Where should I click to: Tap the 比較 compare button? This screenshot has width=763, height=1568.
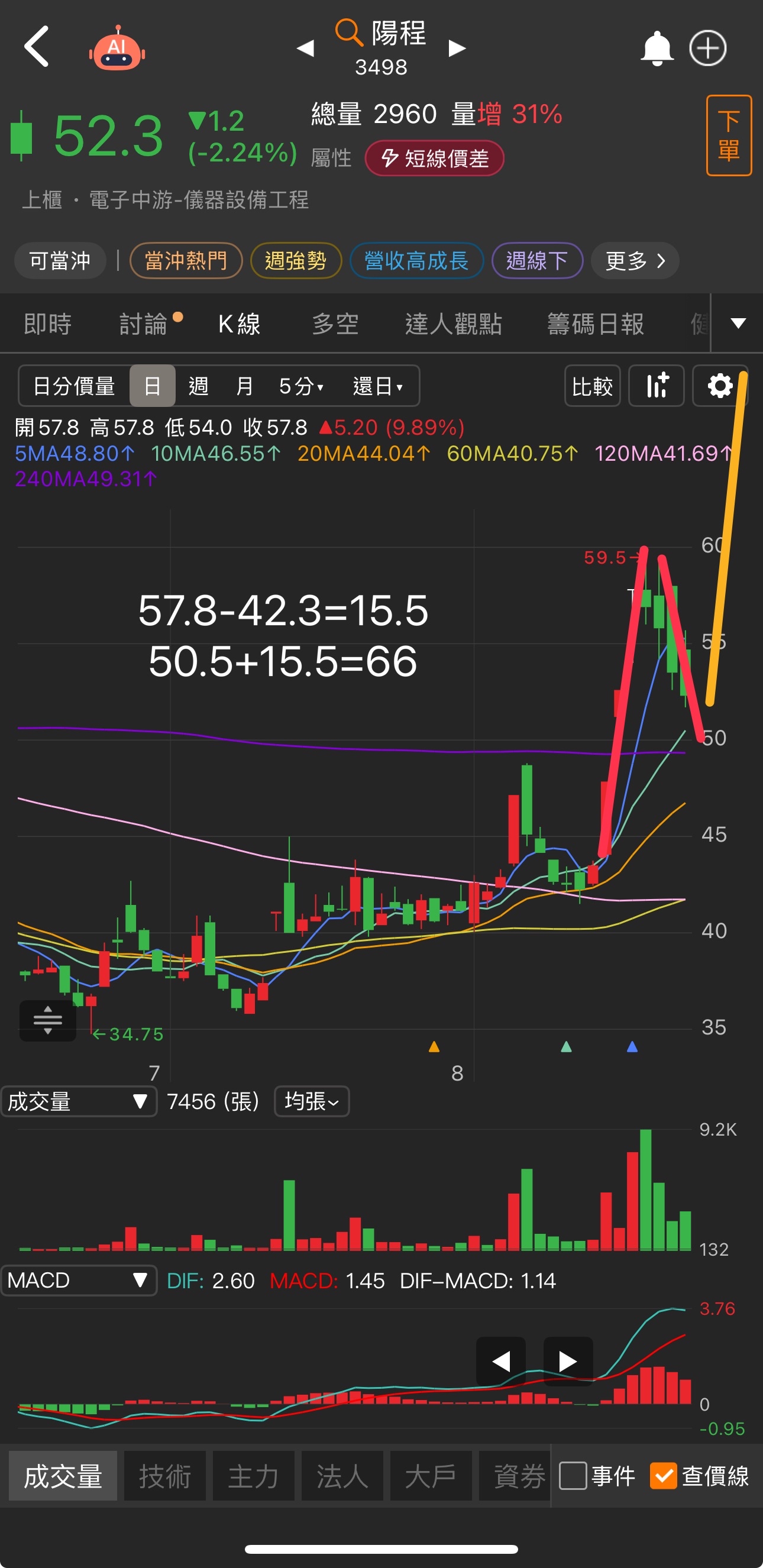tap(592, 386)
